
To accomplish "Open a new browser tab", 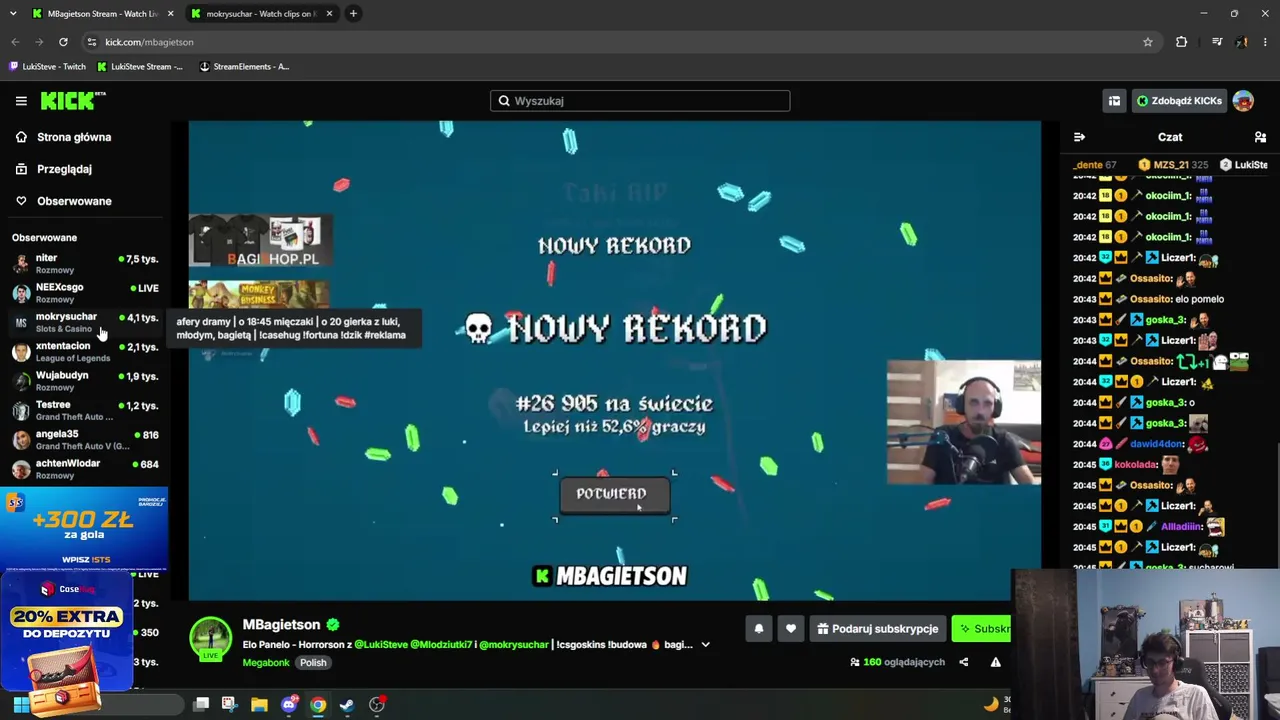I will [x=353, y=14].
